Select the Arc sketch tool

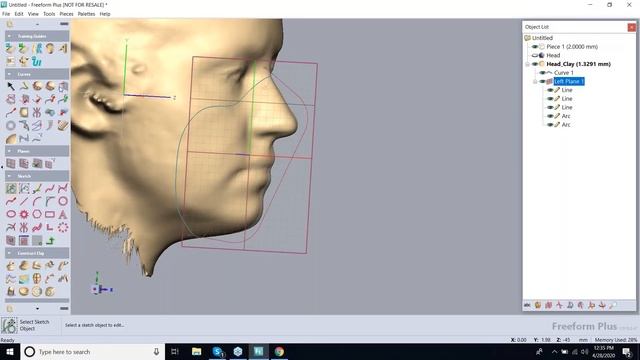point(37,201)
